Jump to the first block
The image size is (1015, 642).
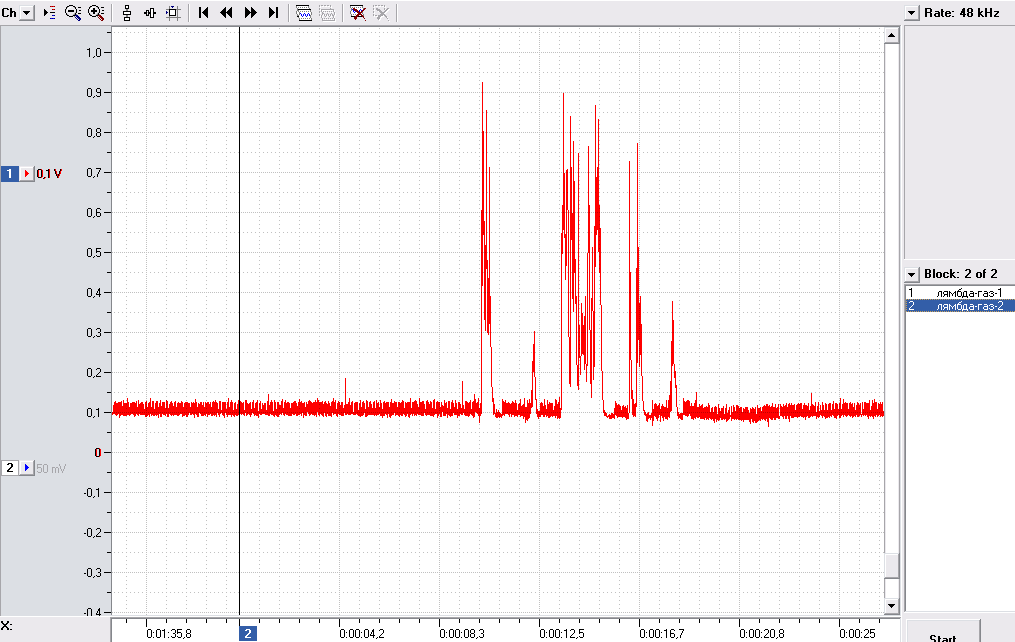click(x=203, y=12)
